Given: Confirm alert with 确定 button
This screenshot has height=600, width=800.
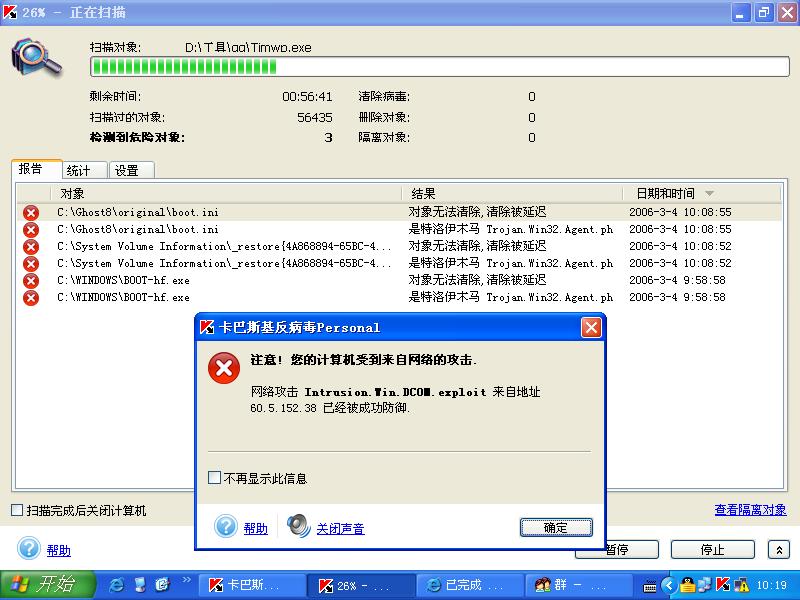Looking at the screenshot, I should (556, 528).
